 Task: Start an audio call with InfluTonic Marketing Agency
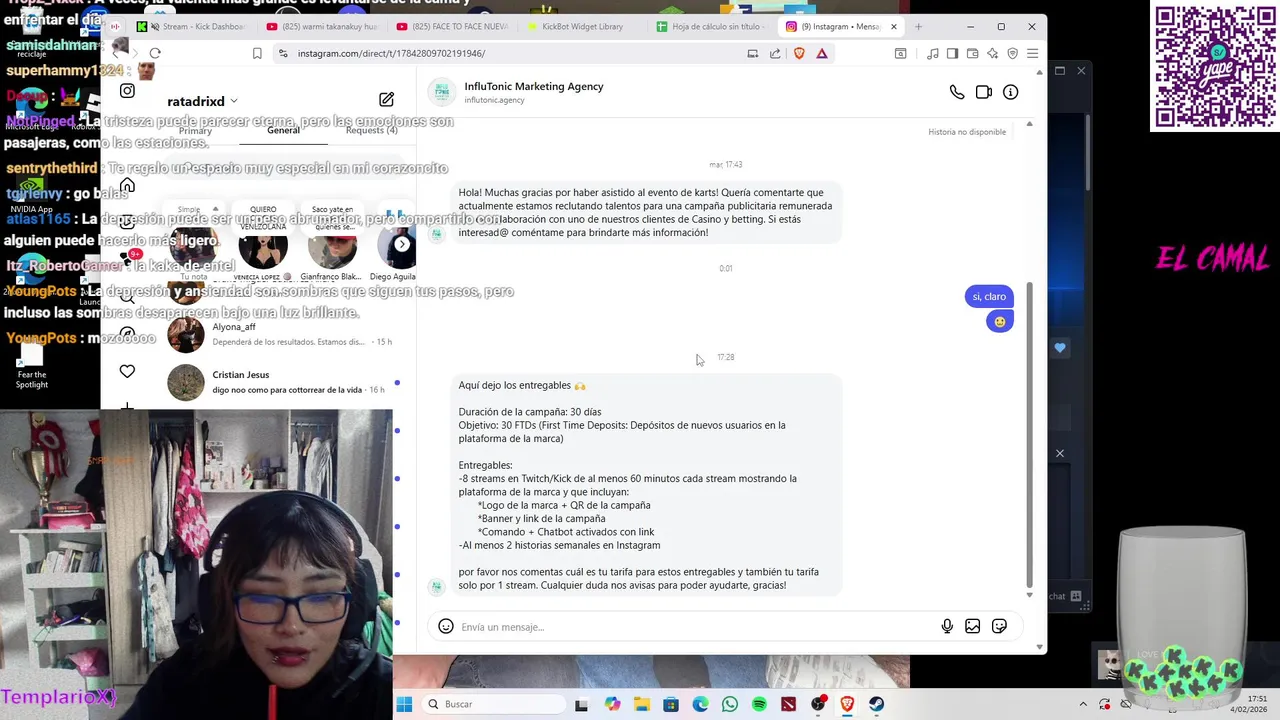[957, 92]
